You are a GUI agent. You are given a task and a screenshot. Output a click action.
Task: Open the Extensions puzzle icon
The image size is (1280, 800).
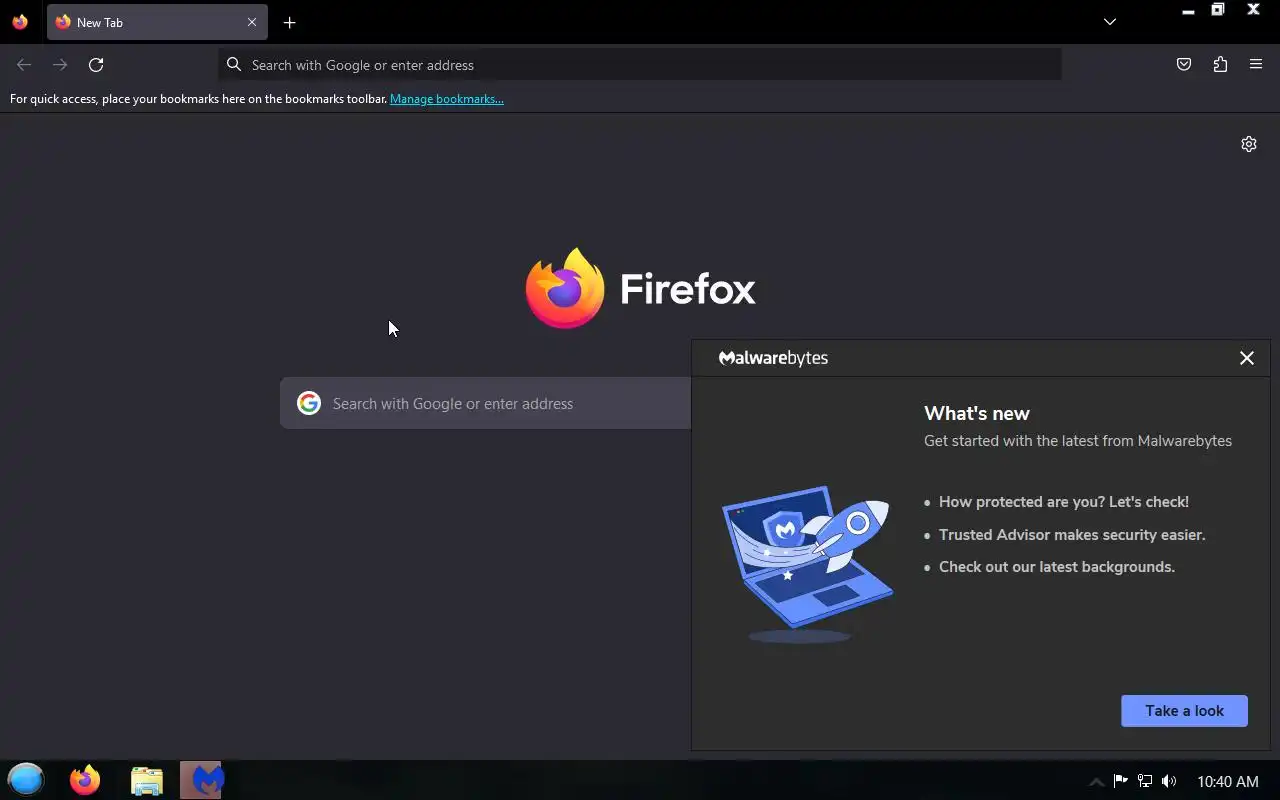pyautogui.click(x=1220, y=65)
